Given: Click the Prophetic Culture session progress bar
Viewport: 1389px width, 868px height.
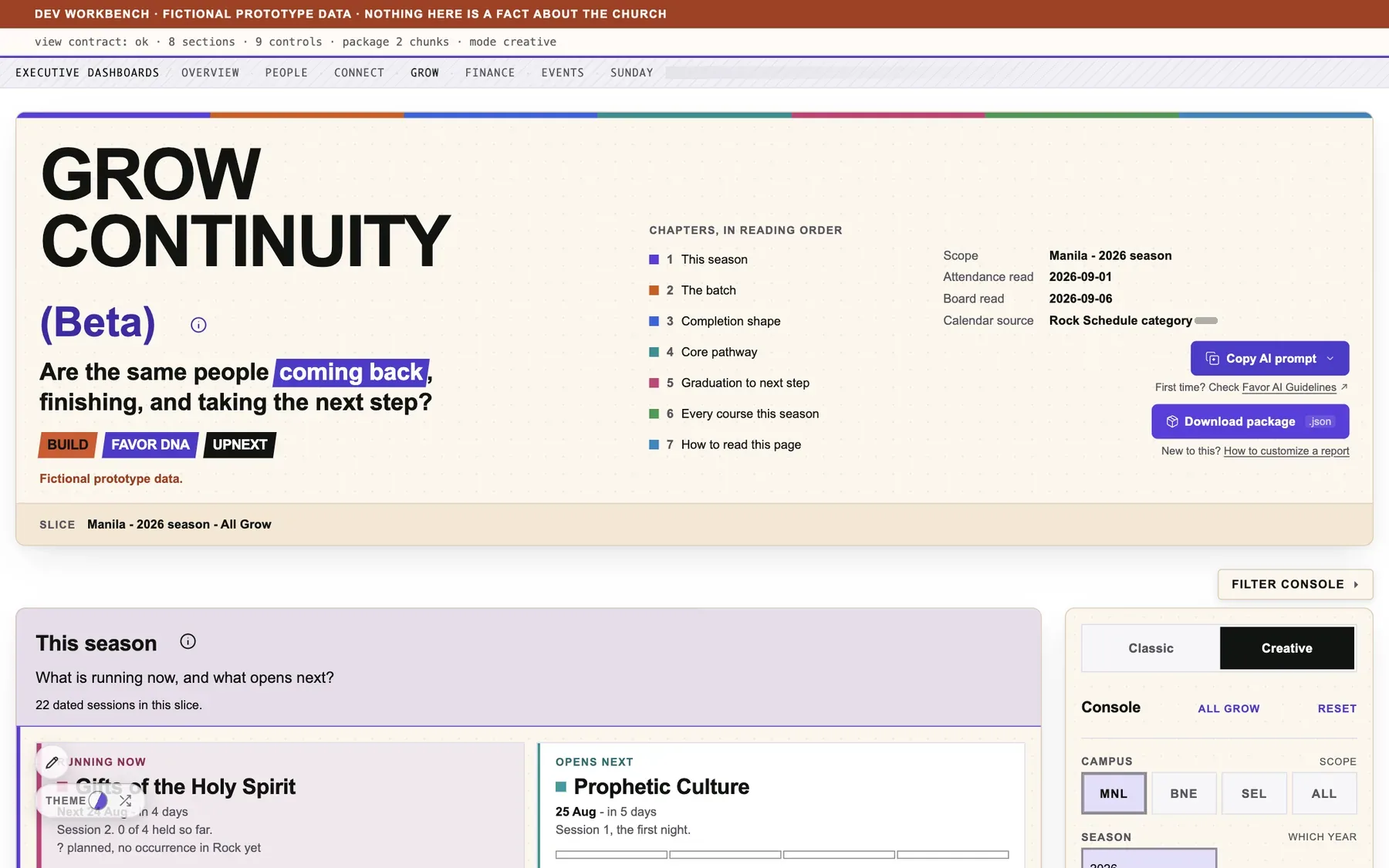Looking at the screenshot, I should 782,854.
